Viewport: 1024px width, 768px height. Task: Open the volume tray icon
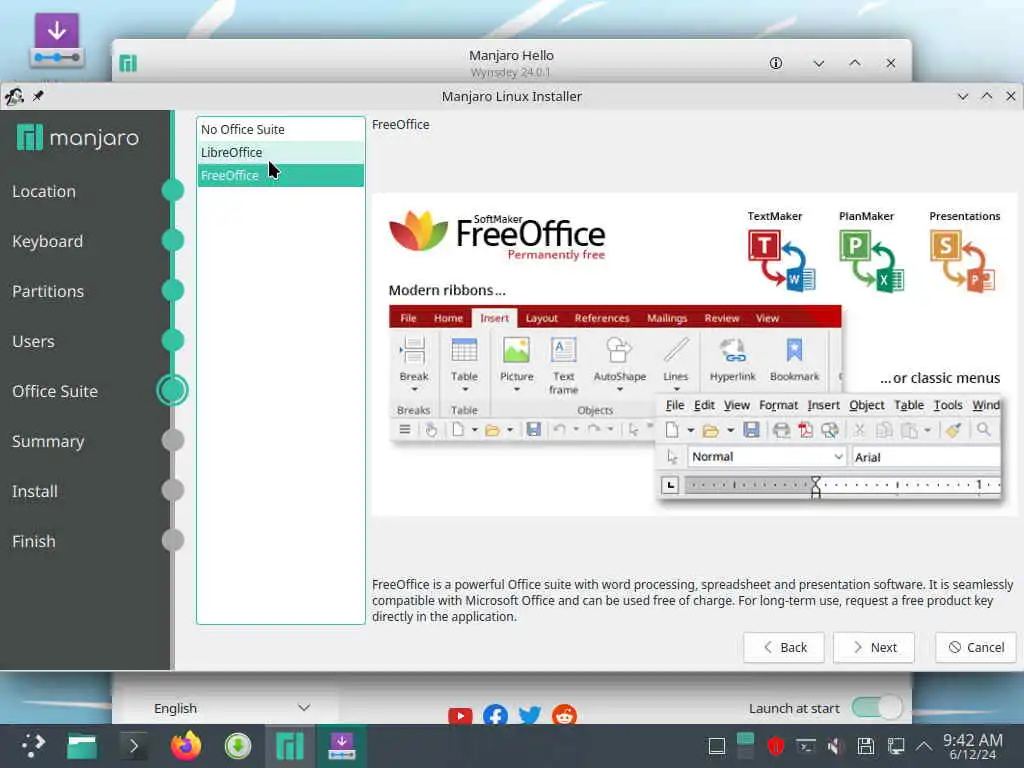click(835, 746)
